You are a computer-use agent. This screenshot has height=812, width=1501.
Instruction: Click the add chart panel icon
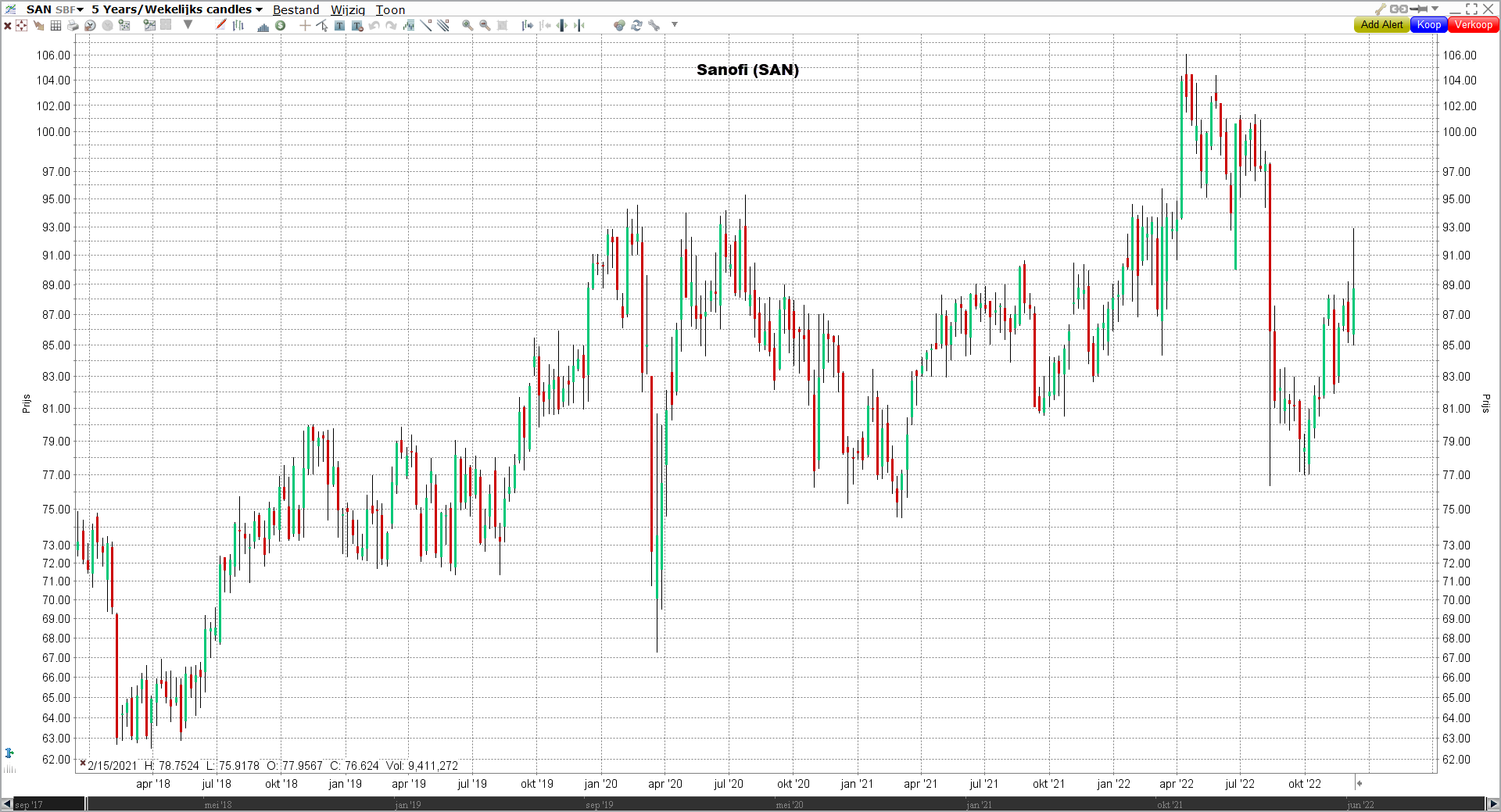pyautogui.click(x=149, y=26)
